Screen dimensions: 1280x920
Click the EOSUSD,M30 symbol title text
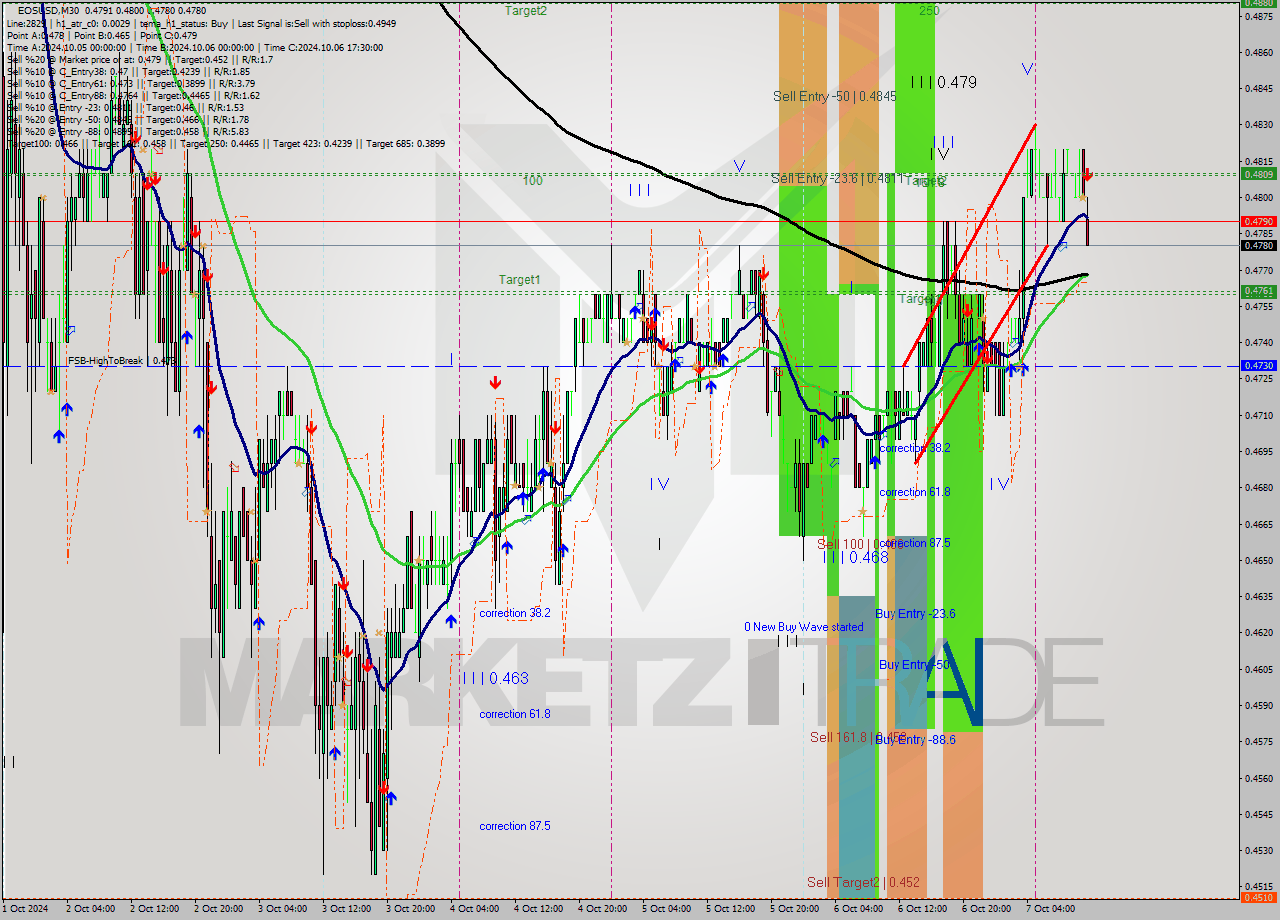[x=49, y=10]
